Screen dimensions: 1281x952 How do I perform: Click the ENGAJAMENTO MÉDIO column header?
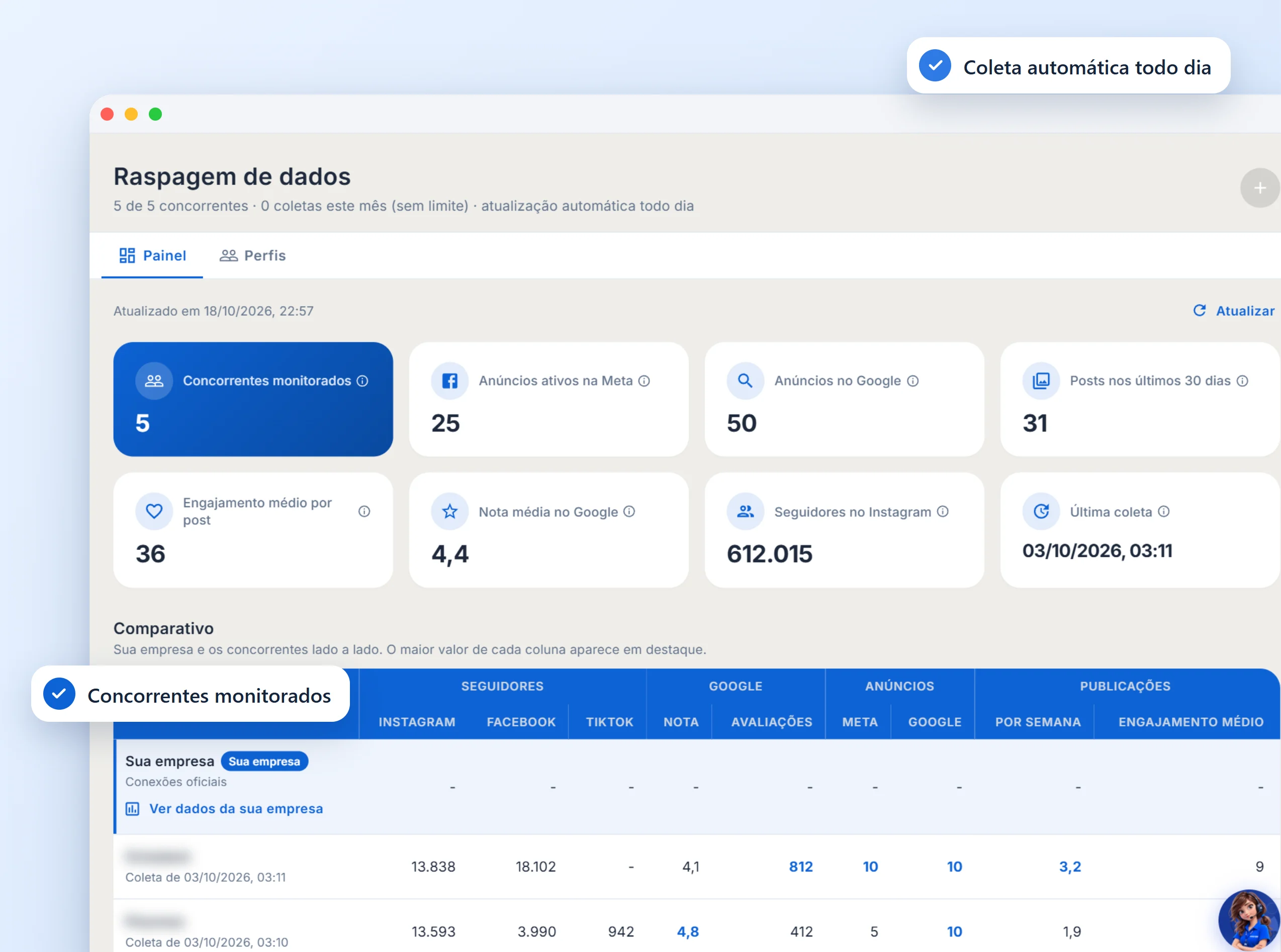click(x=1191, y=721)
